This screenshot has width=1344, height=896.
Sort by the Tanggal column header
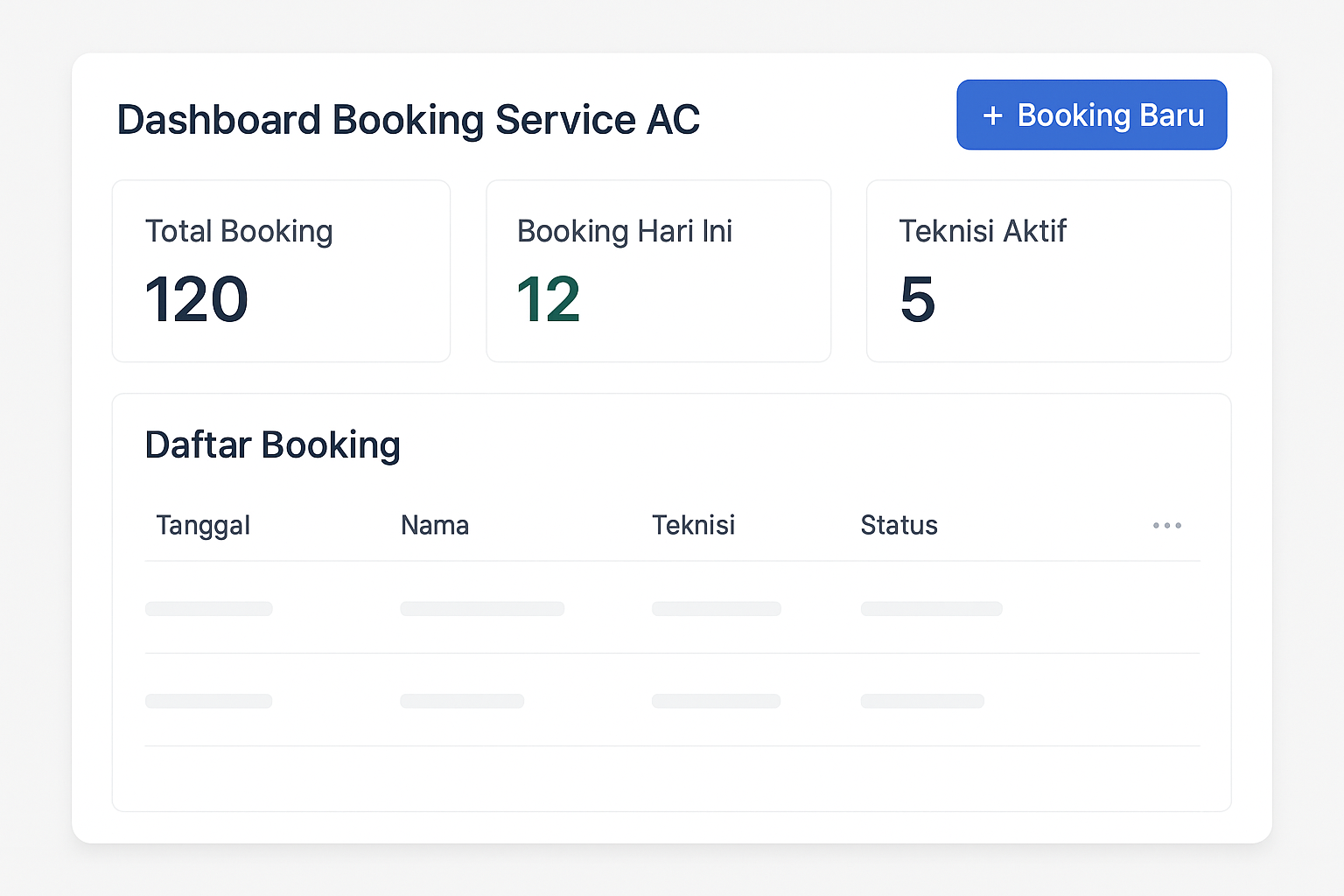click(203, 525)
